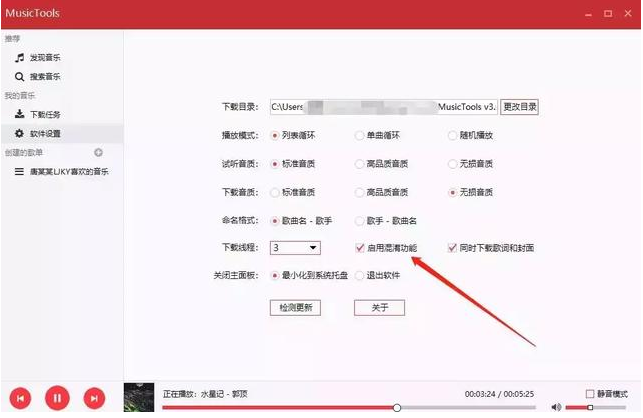Play the previous track
This screenshot has height=418, width=643.
click(20, 398)
